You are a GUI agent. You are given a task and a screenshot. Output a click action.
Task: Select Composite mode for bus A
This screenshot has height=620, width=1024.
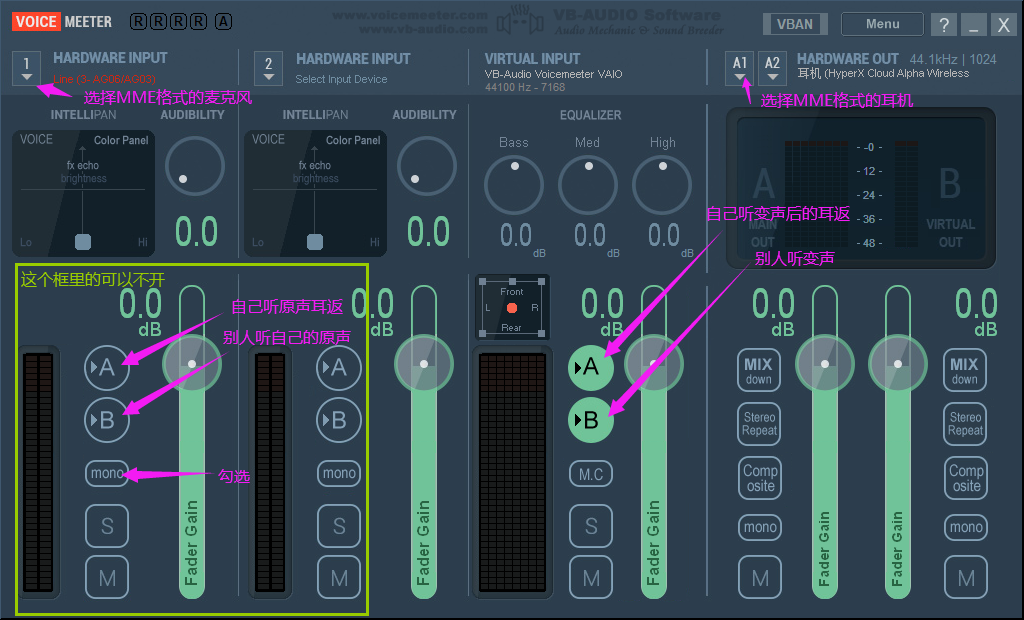pos(760,478)
